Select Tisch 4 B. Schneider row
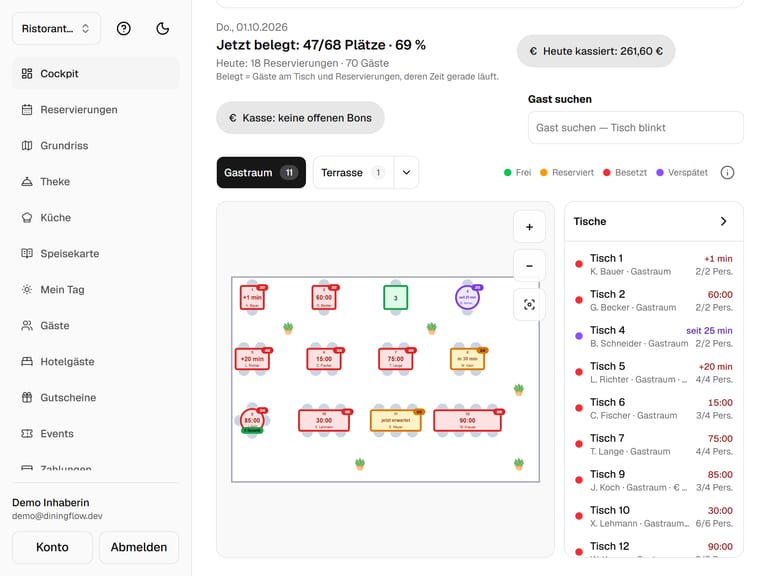The width and height of the screenshot is (768, 576). tap(654, 336)
